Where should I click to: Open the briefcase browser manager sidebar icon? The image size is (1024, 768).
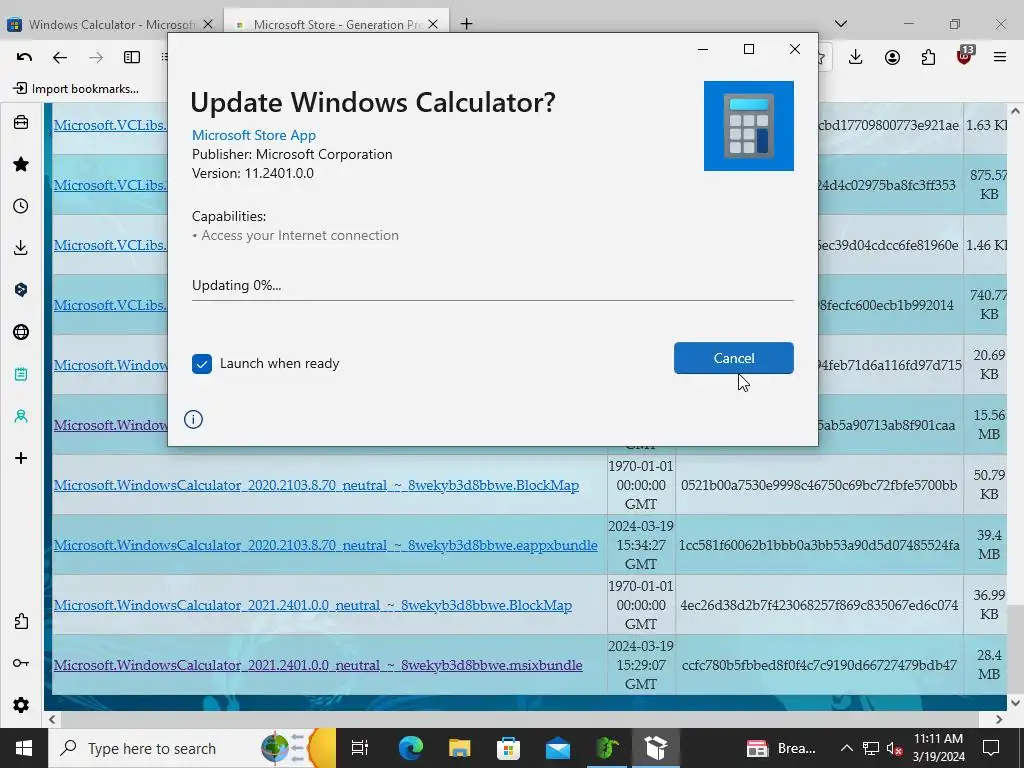point(21,122)
